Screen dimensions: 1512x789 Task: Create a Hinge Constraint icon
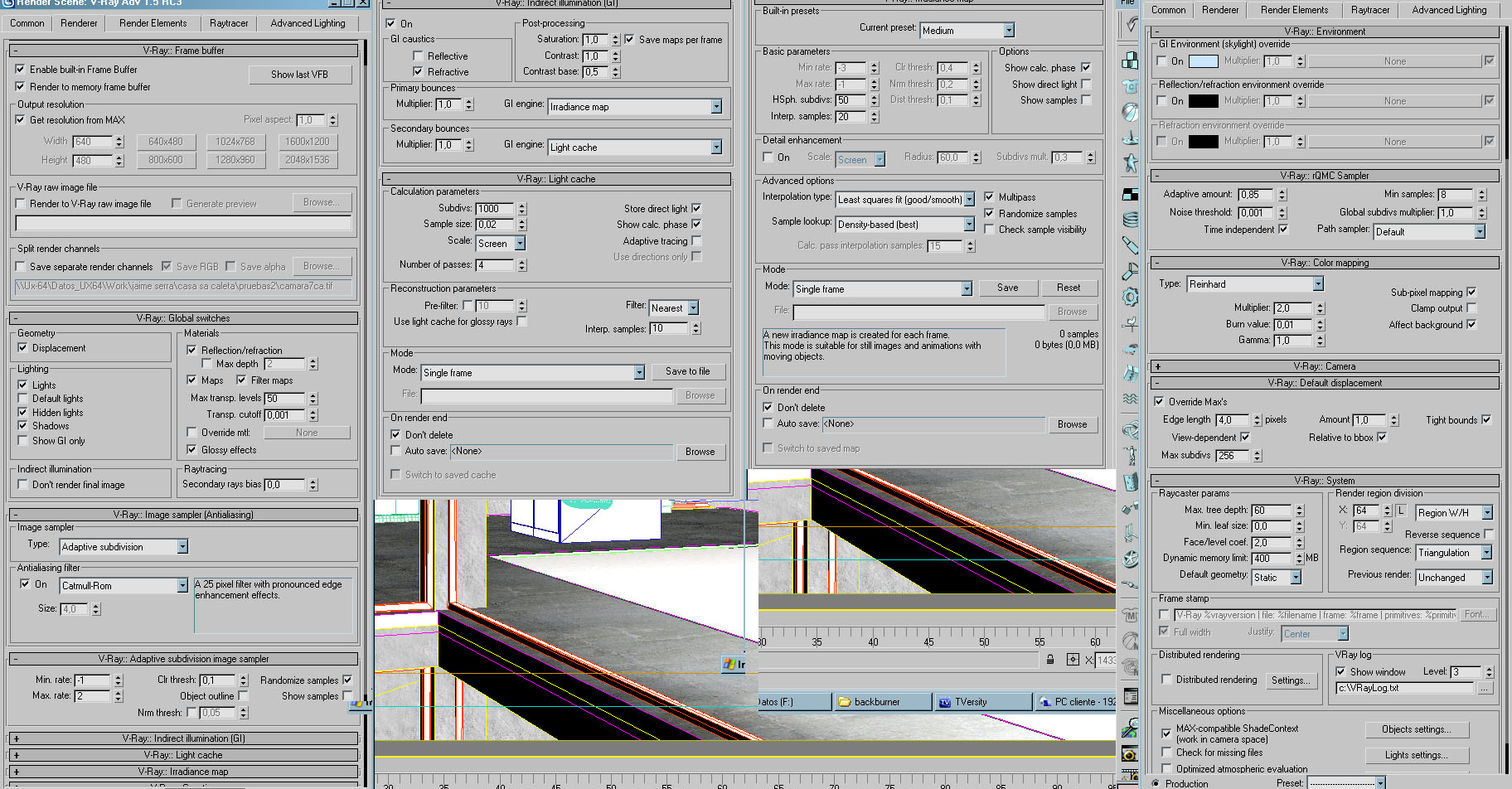(1130, 482)
